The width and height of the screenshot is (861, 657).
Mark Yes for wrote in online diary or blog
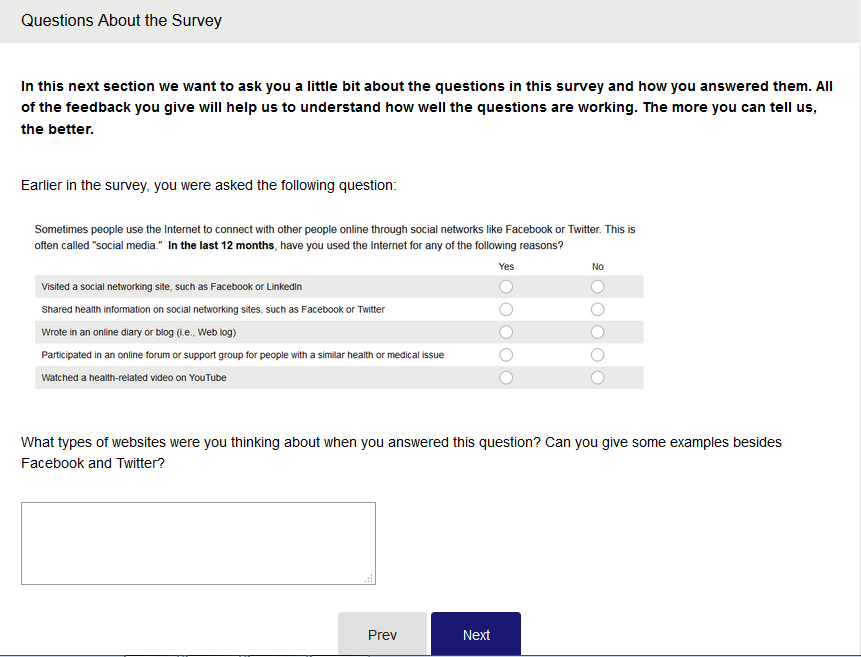506,332
